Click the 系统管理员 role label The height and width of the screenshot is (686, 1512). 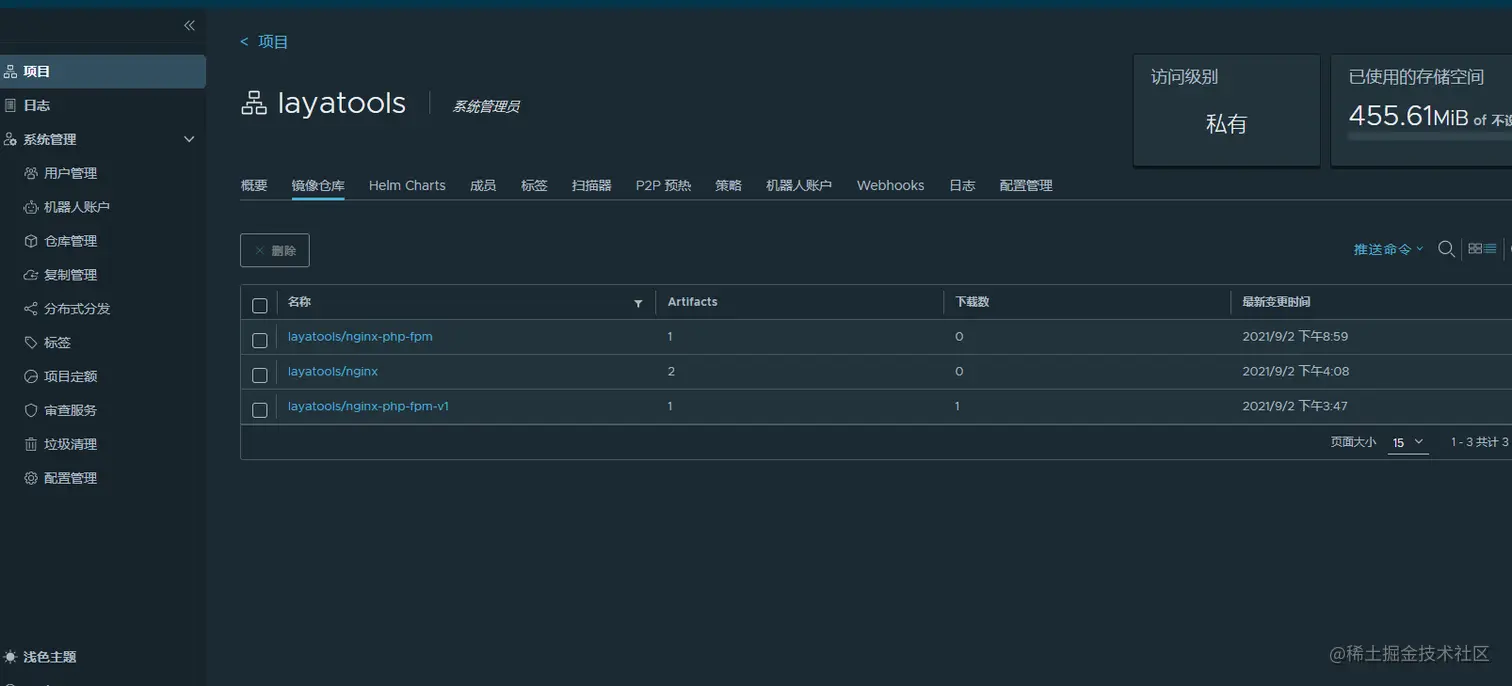[x=486, y=106]
